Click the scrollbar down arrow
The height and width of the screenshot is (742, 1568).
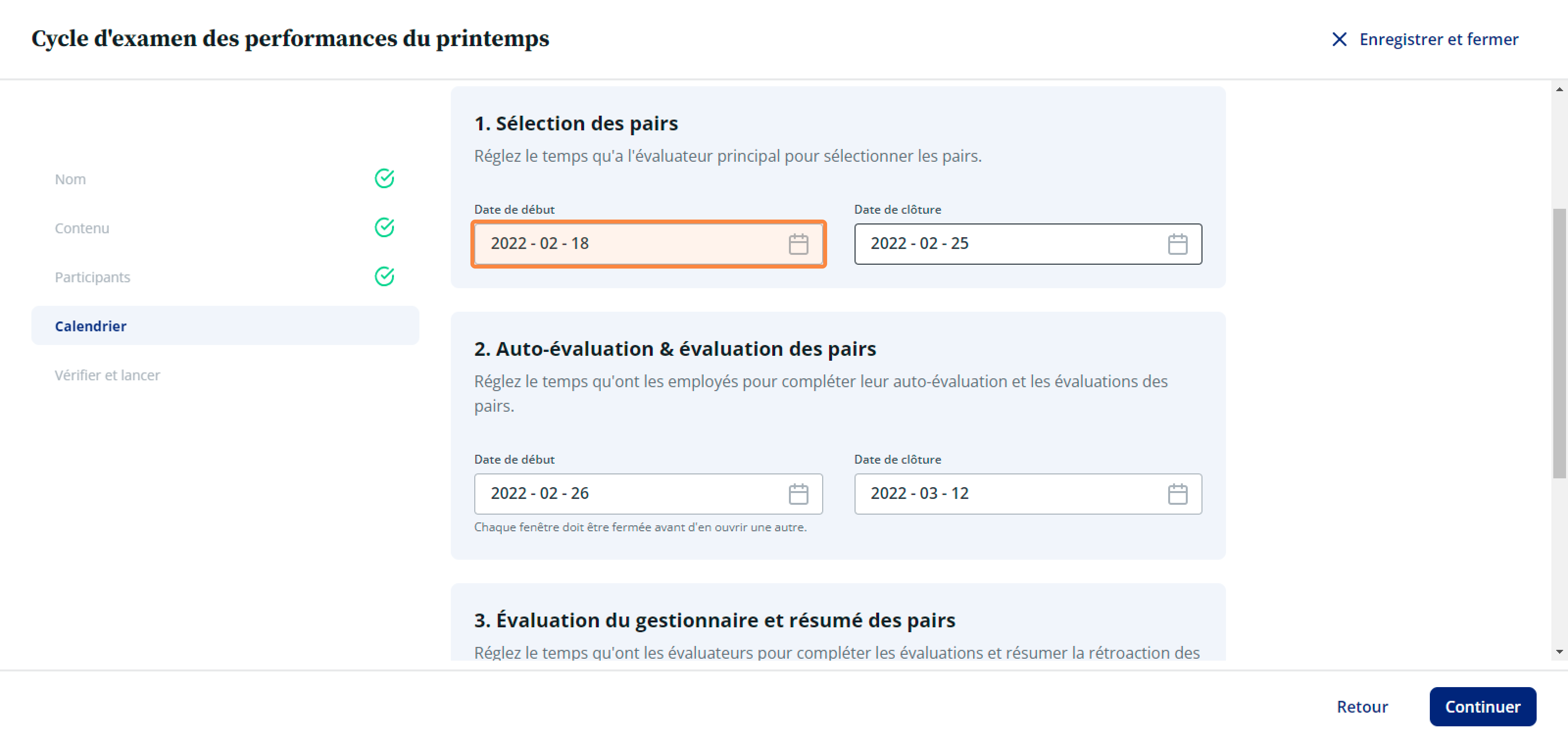(x=1559, y=652)
